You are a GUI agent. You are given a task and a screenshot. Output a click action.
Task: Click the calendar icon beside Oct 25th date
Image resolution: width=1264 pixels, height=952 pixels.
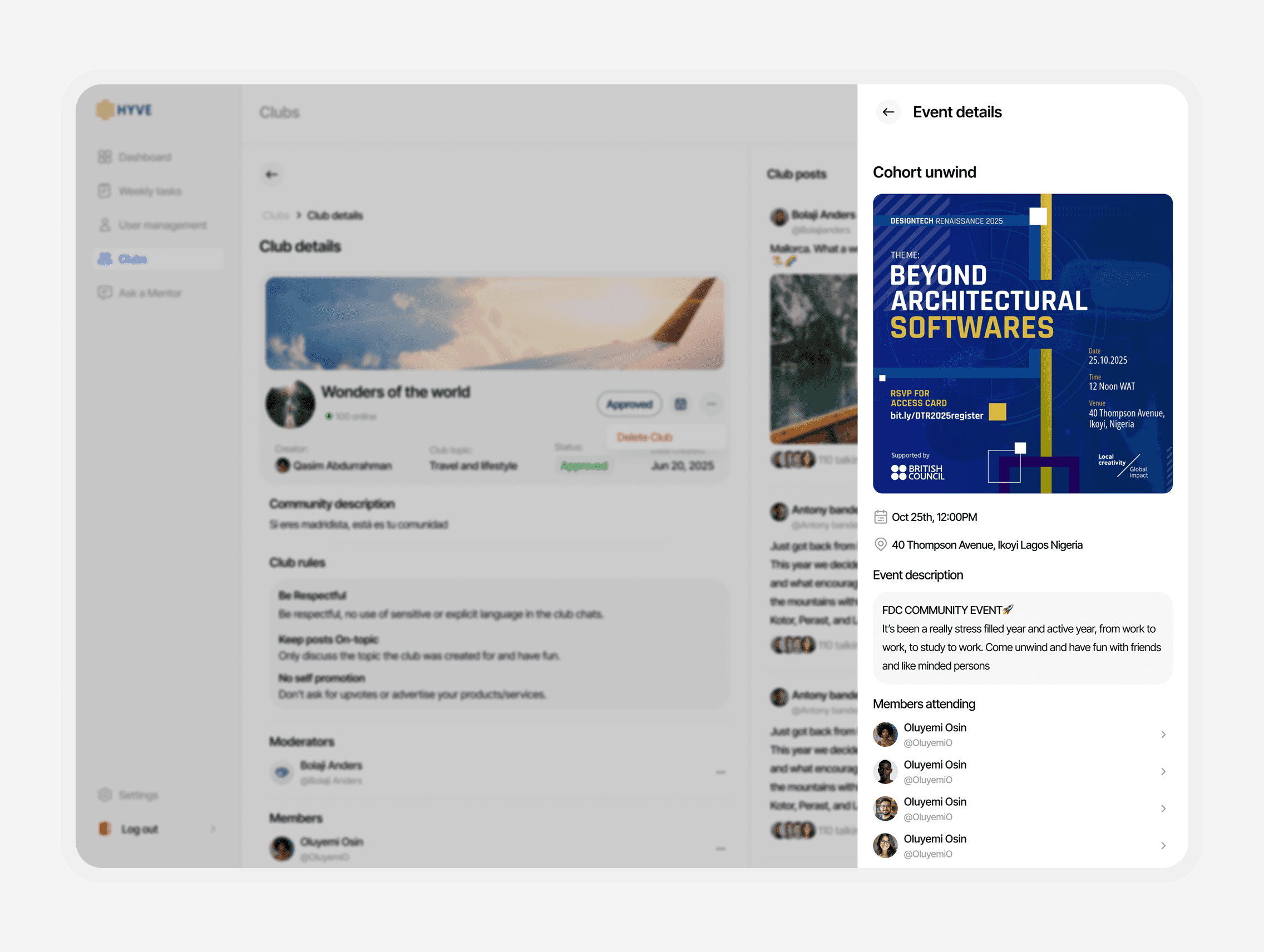[881, 517]
